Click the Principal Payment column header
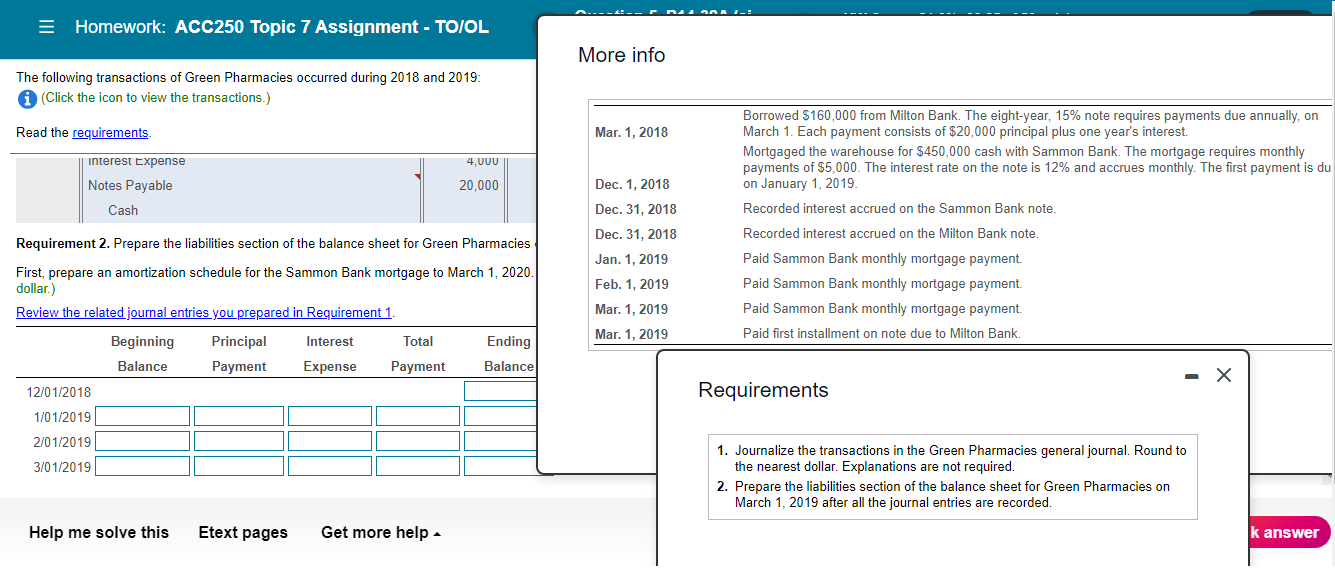 [239, 354]
